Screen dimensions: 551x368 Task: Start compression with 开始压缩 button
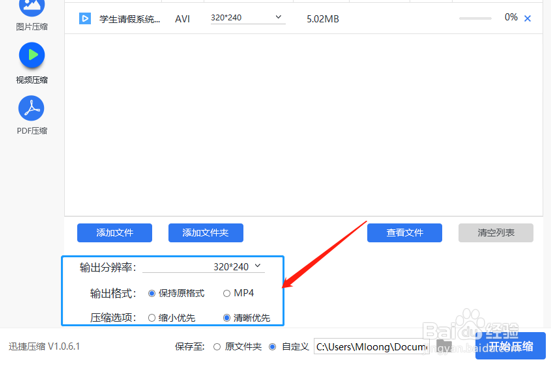click(x=511, y=346)
